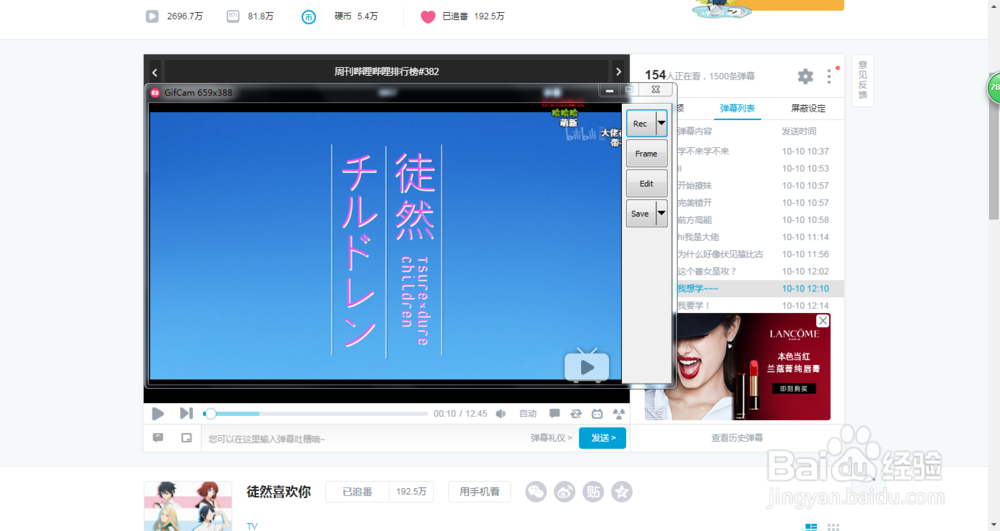The image size is (1000, 531).
Task: Mute the video with volume icon
Action: [x=501, y=414]
